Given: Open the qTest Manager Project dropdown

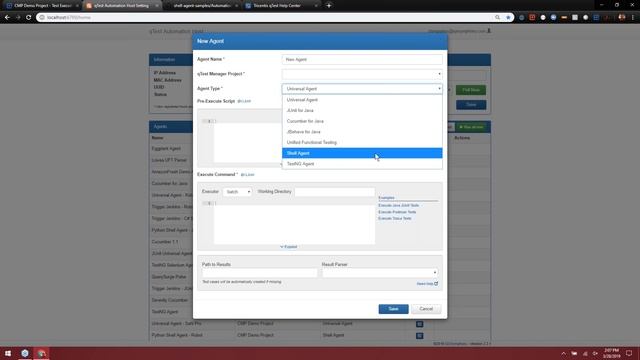Looking at the screenshot, I should pos(362,74).
